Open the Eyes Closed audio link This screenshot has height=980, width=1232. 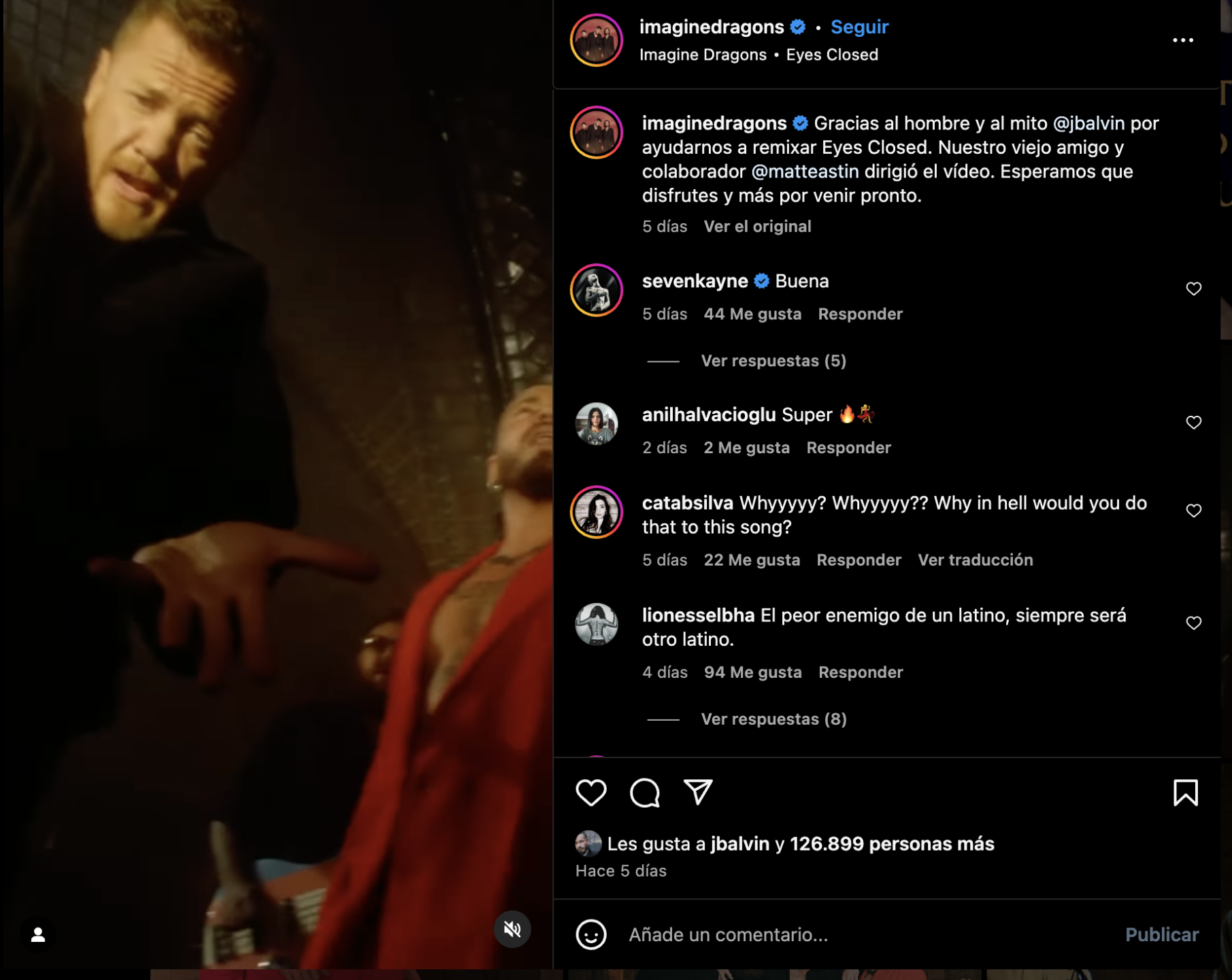tap(832, 54)
